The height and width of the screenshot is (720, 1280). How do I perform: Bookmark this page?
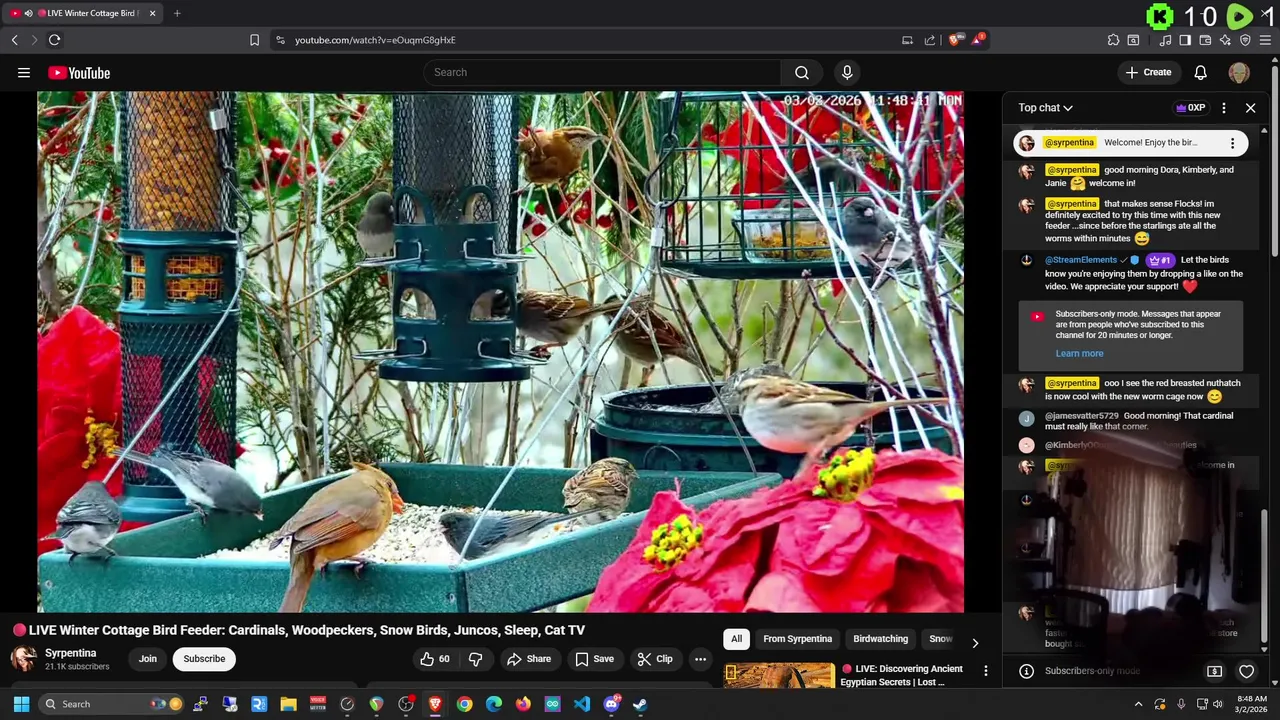tap(254, 40)
